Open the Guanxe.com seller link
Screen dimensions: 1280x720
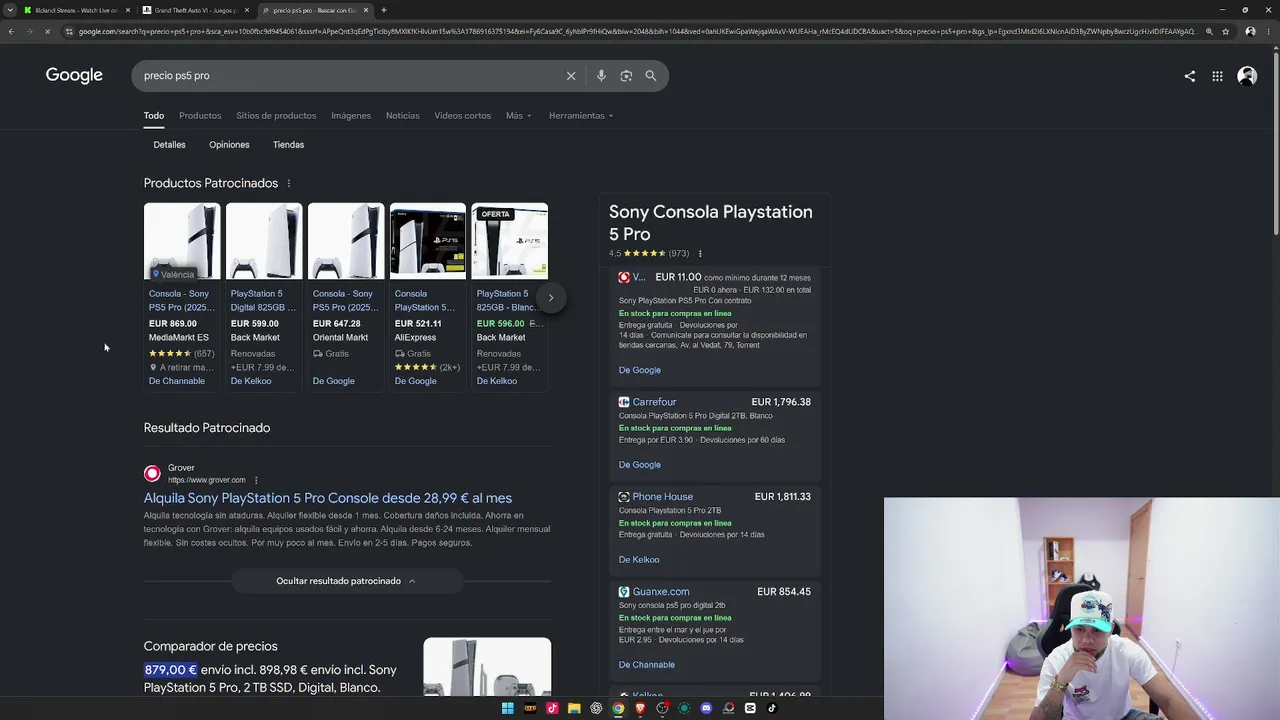click(660, 592)
